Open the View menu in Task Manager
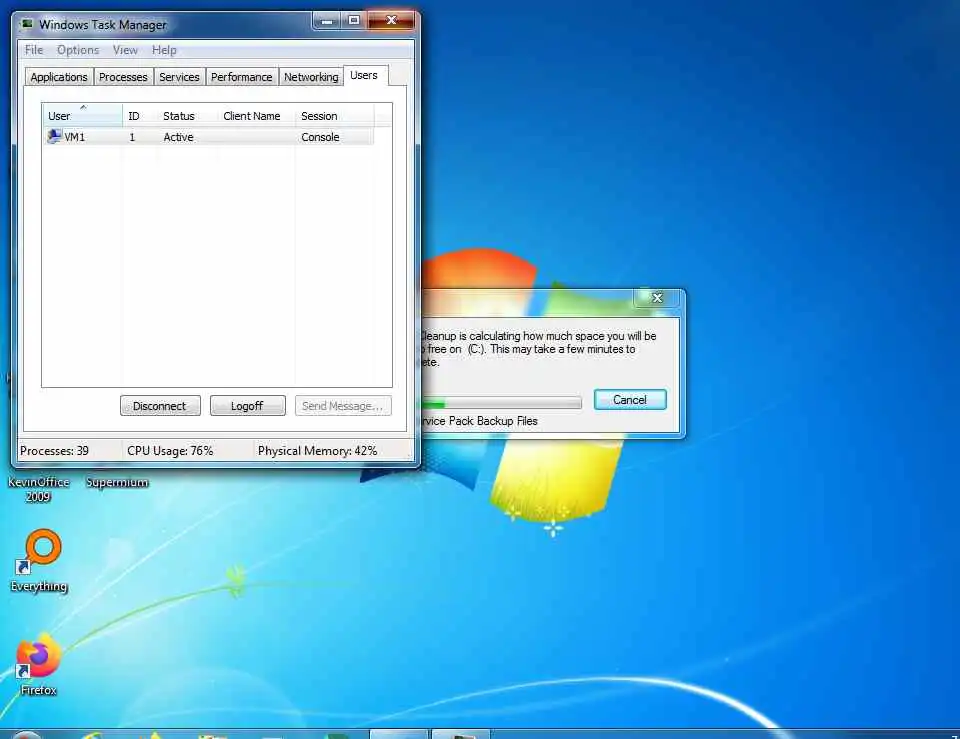This screenshot has height=739, width=960. coord(125,50)
